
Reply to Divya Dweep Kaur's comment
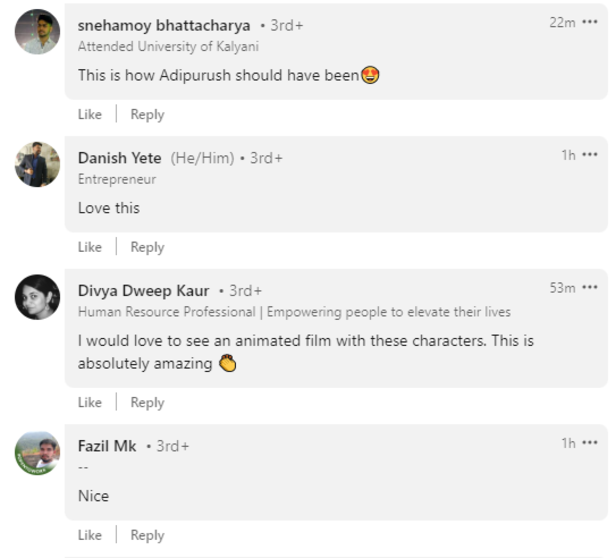147,402
